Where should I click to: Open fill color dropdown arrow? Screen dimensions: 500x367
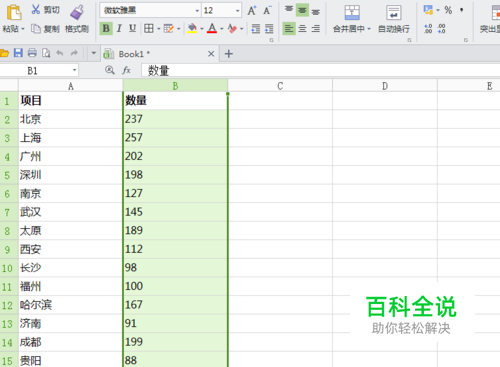202,29
